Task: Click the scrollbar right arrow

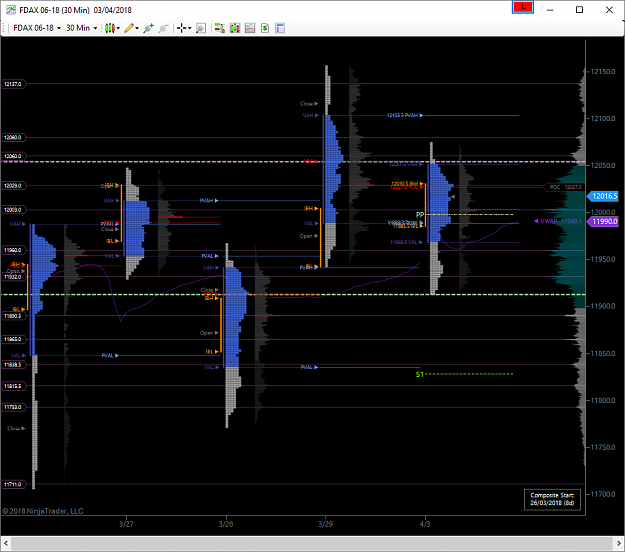Action: [619, 543]
